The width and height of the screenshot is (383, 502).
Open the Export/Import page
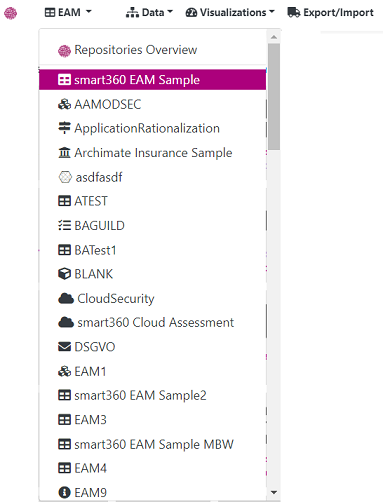(330, 13)
